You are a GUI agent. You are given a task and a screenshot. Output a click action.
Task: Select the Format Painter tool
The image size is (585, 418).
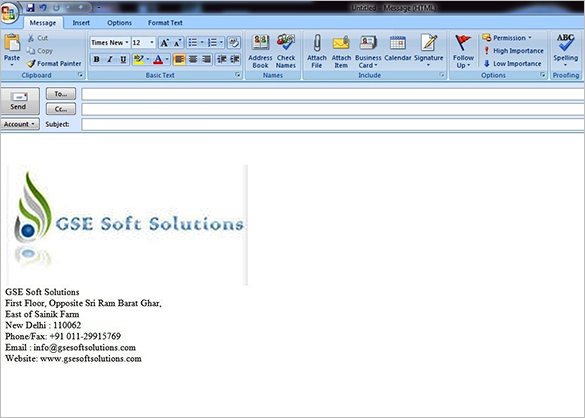(54, 64)
